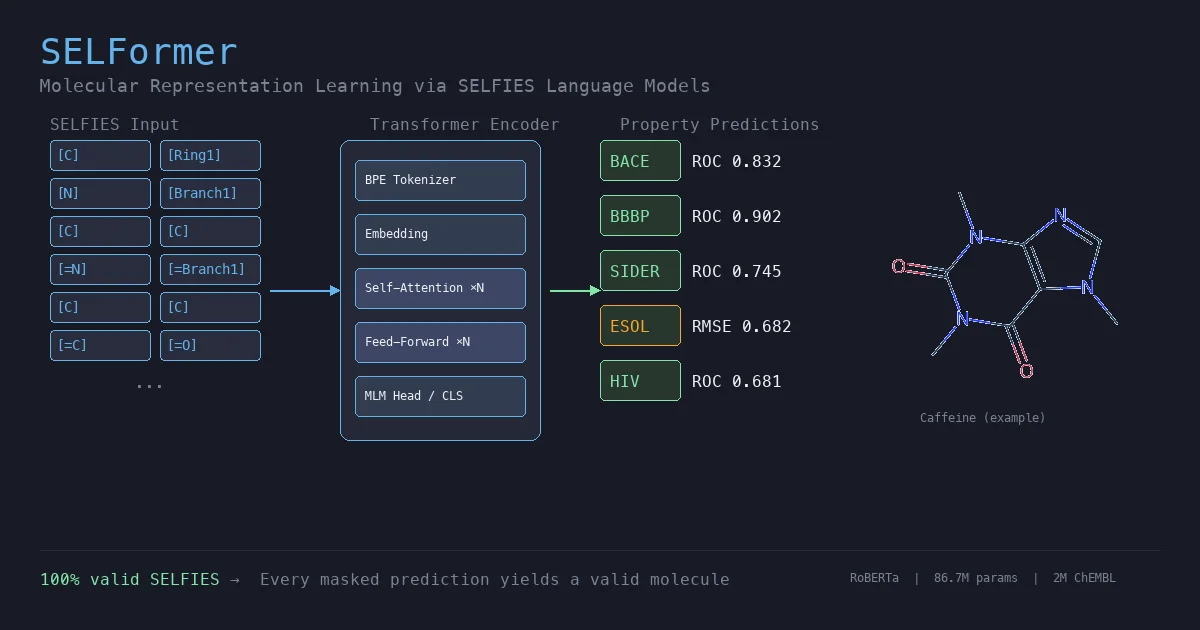
Task: Click the BACE prediction button
Action: pyautogui.click(x=640, y=161)
